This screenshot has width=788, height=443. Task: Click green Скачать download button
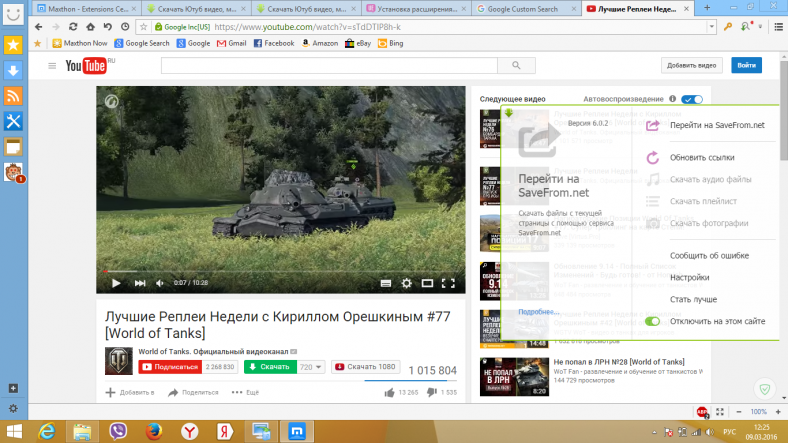point(270,367)
